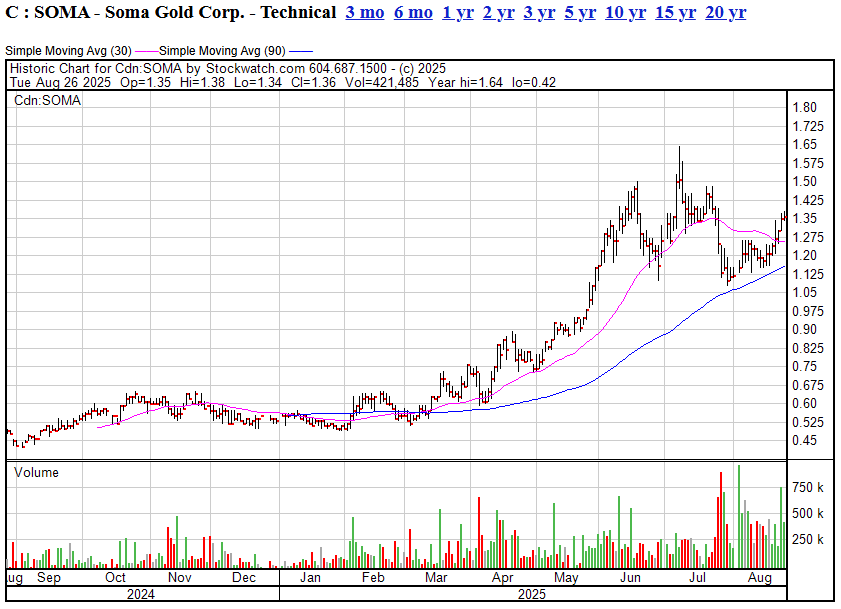Click the tallest green volume bar in late July
841x609 pixels.
tap(739, 517)
